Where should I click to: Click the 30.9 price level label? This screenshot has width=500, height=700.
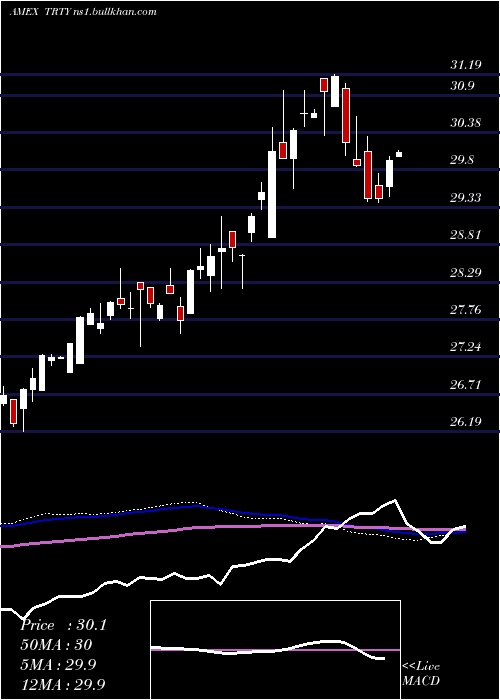[462, 86]
